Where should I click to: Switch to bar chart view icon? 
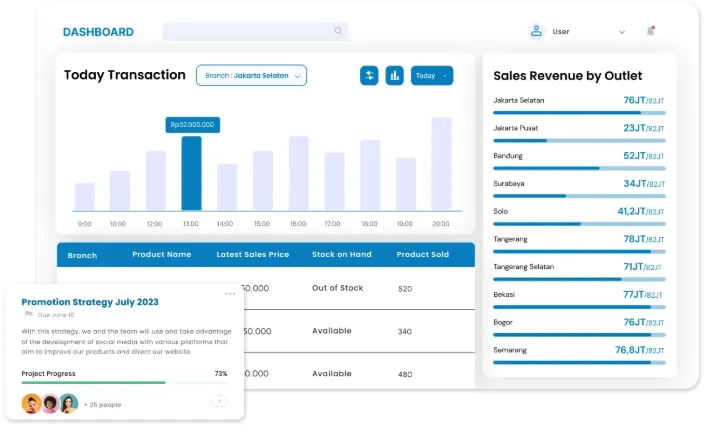[x=394, y=75]
